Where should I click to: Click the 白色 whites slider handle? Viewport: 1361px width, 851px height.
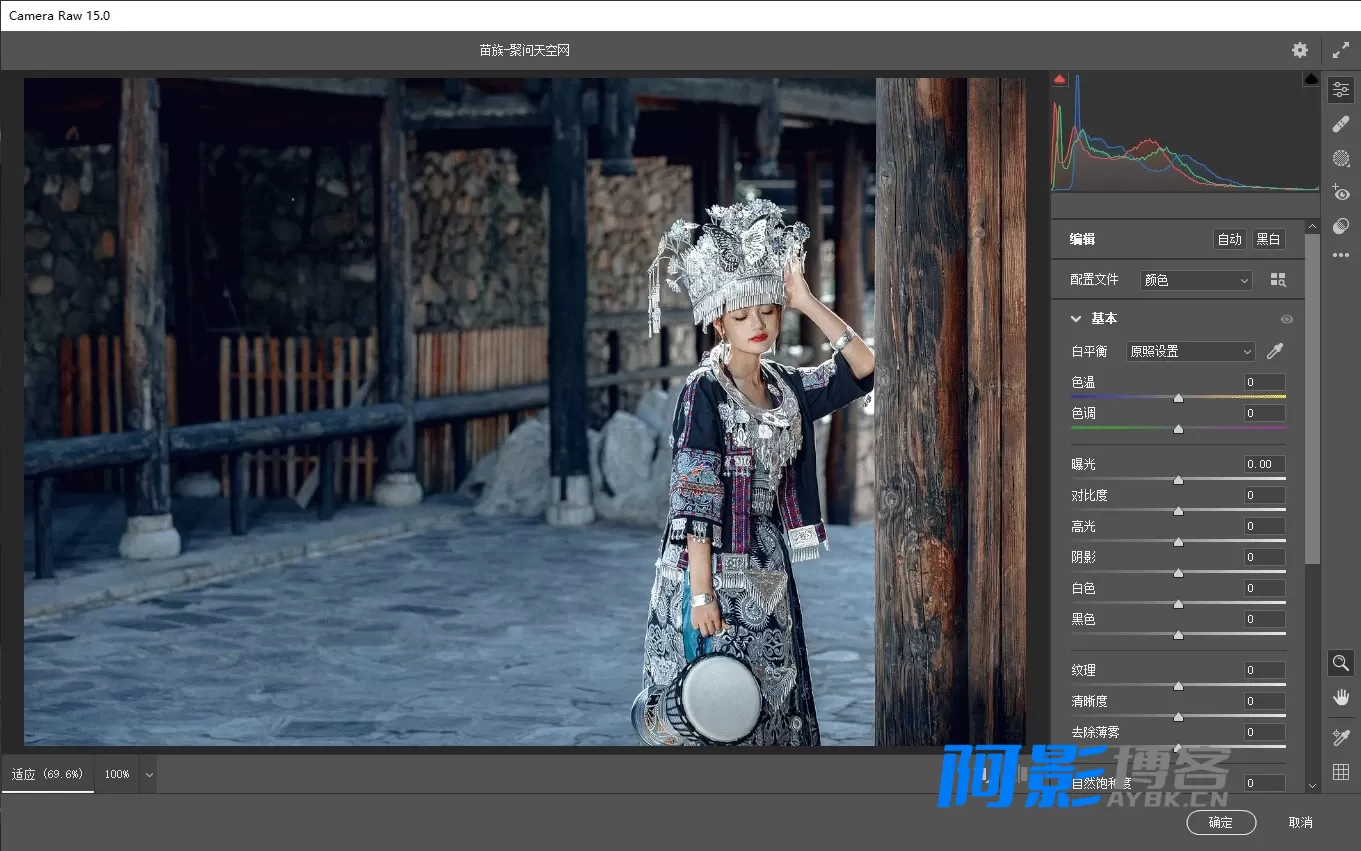click(x=1178, y=604)
